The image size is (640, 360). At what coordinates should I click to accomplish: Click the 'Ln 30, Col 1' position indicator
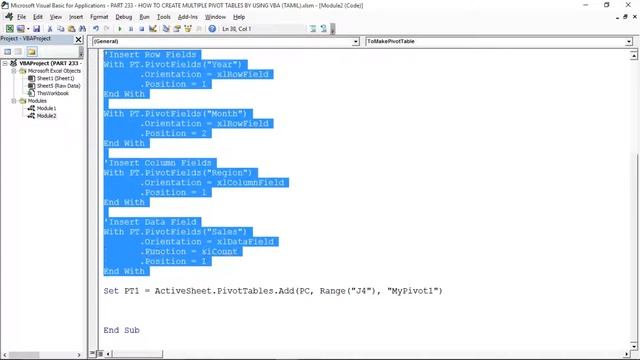pos(237,29)
